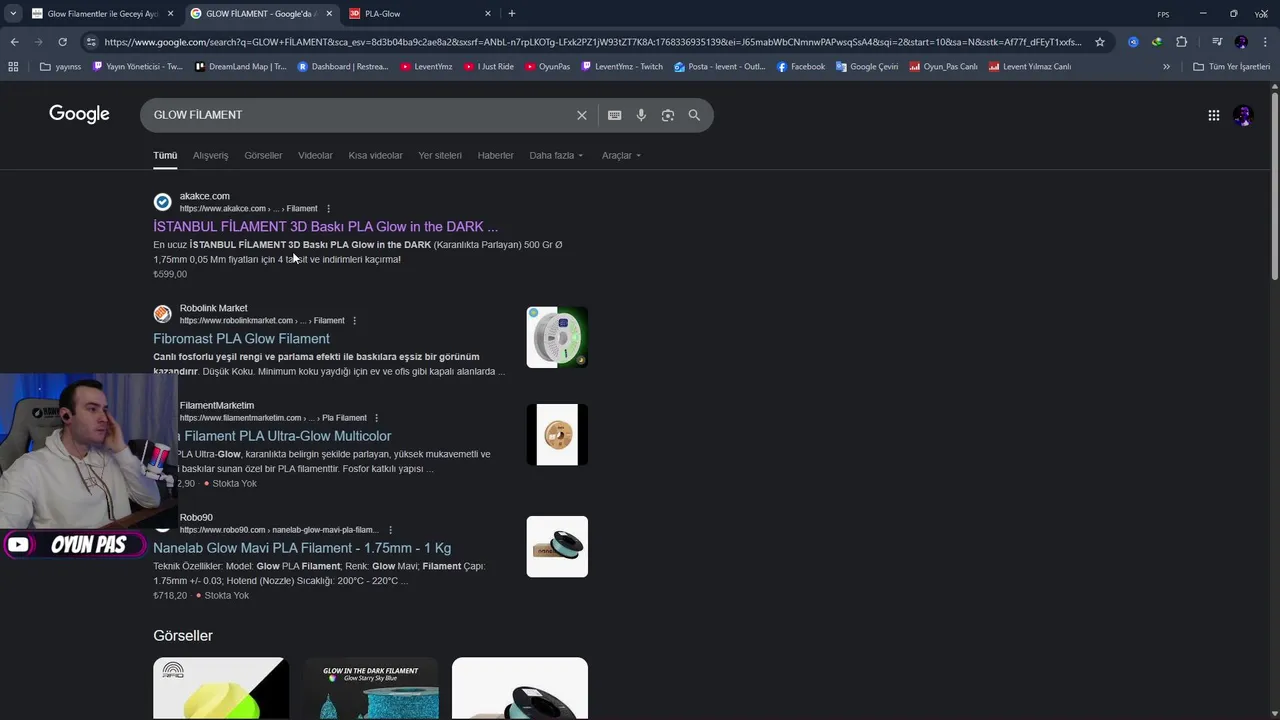Open more options for Robo90 result
1280x720 pixels.
(x=390, y=530)
